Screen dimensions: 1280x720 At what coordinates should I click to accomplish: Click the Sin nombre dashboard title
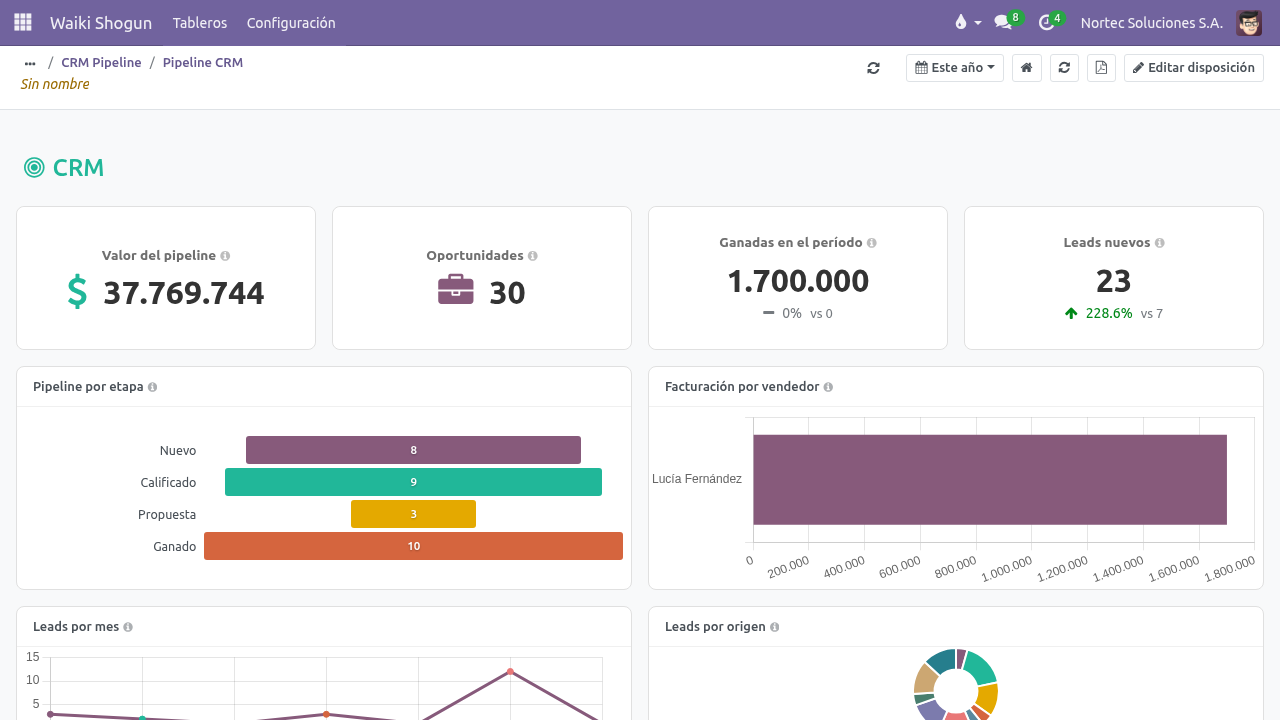(55, 84)
